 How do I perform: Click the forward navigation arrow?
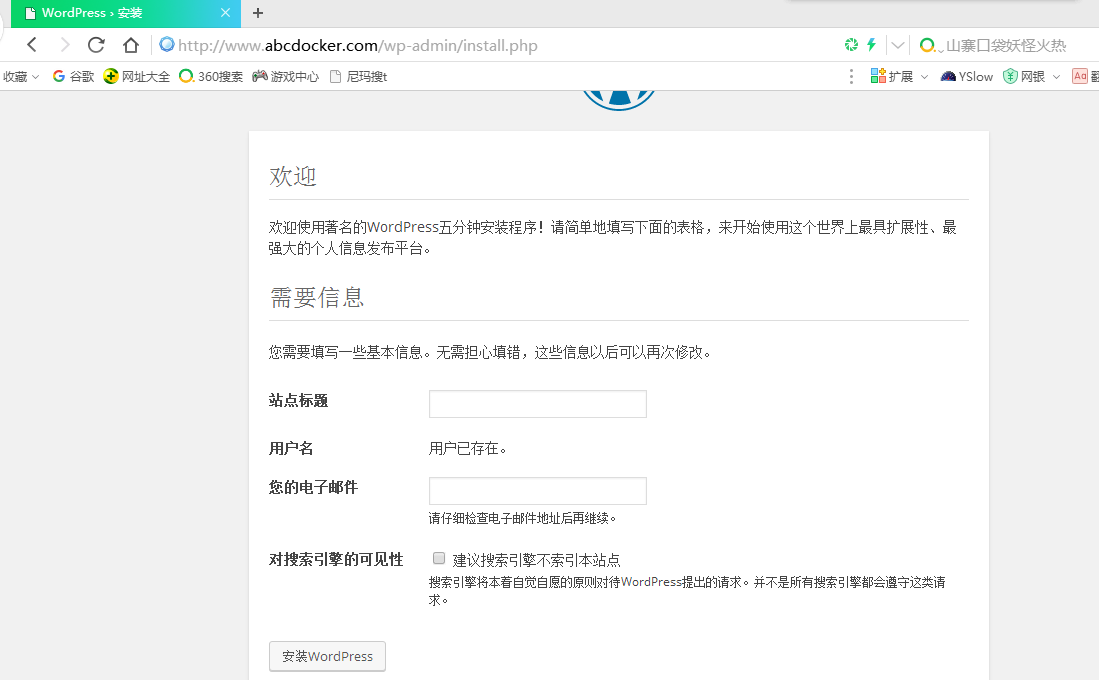click(x=65, y=45)
